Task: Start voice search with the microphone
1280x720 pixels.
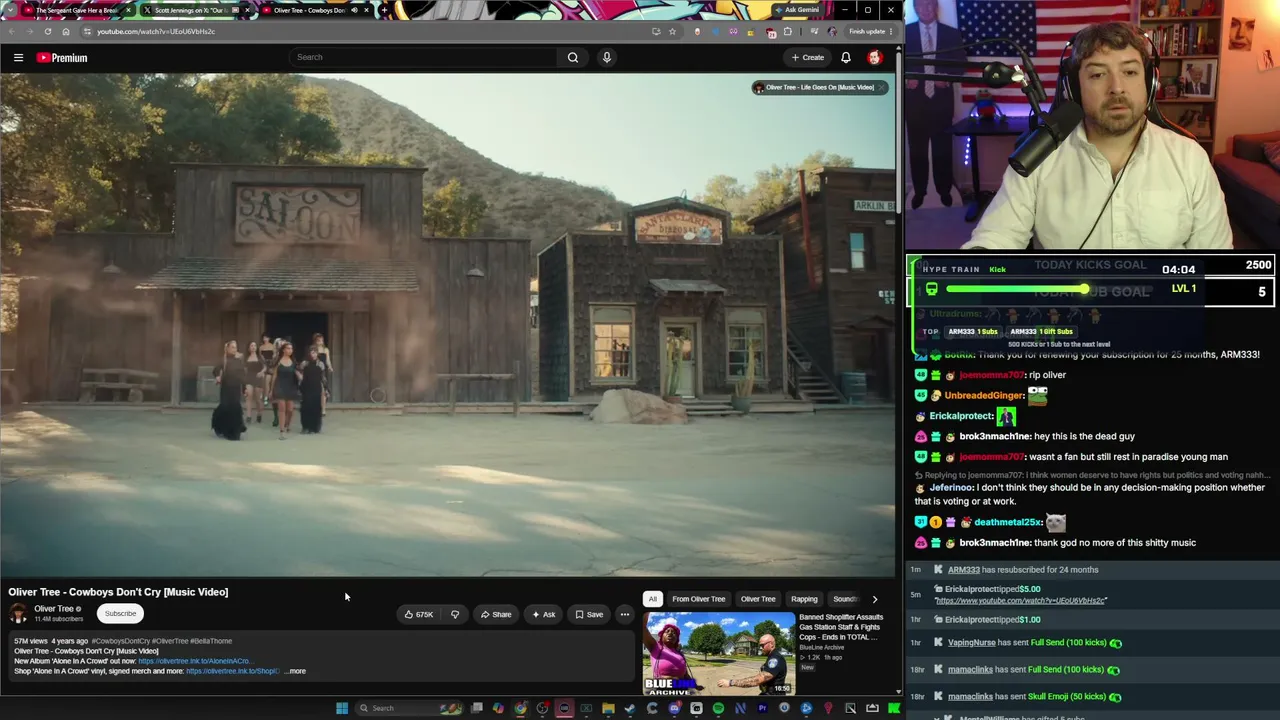Action: [x=606, y=57]
